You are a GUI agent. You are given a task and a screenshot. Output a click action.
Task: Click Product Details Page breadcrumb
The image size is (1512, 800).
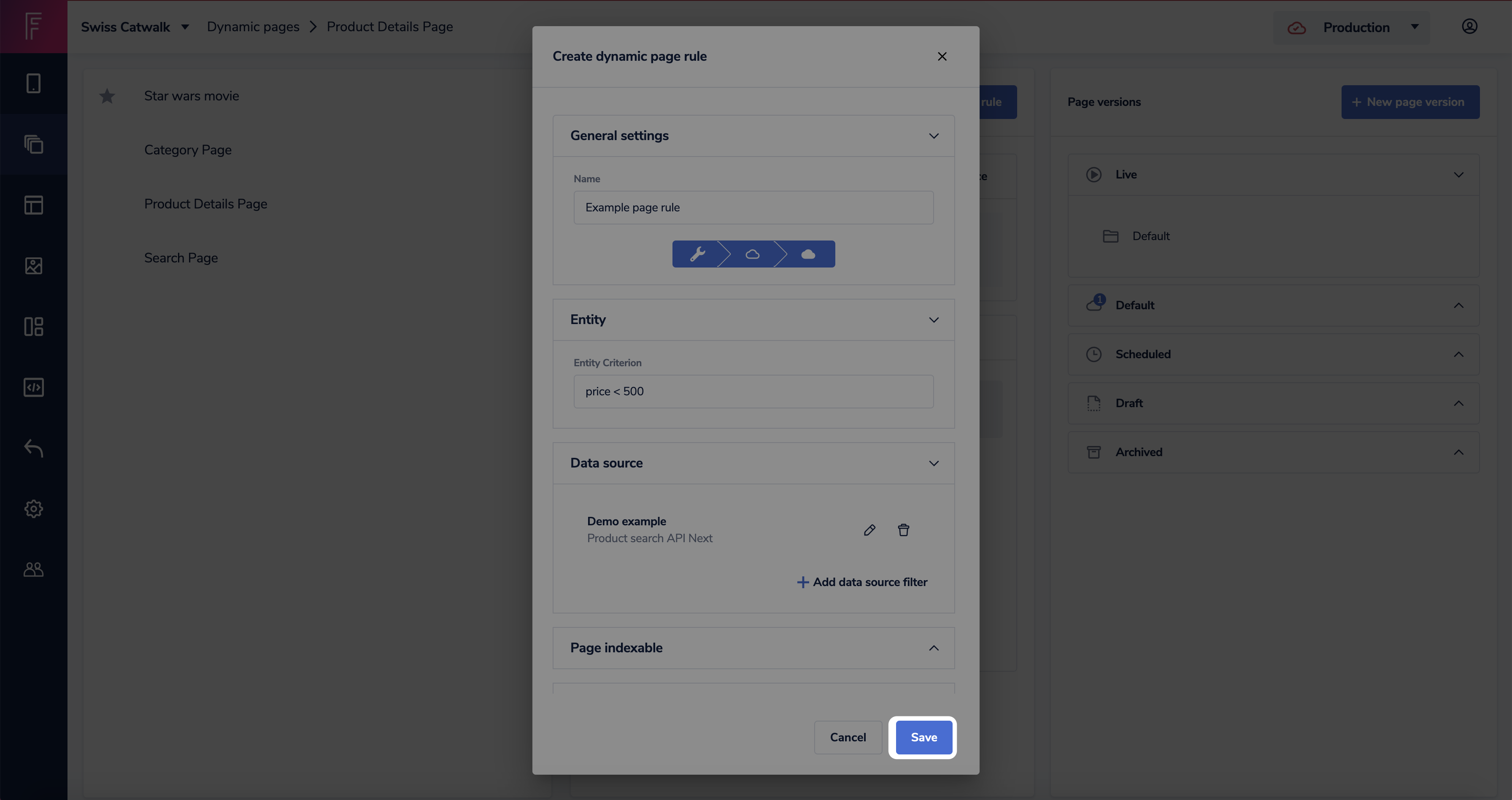pyautogui.click(x=390, y=27)
